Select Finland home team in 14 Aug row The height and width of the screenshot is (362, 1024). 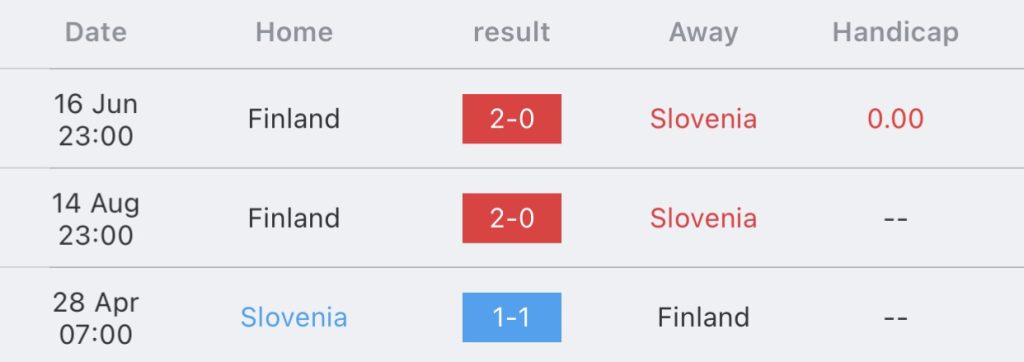click(x=294, y=218)
